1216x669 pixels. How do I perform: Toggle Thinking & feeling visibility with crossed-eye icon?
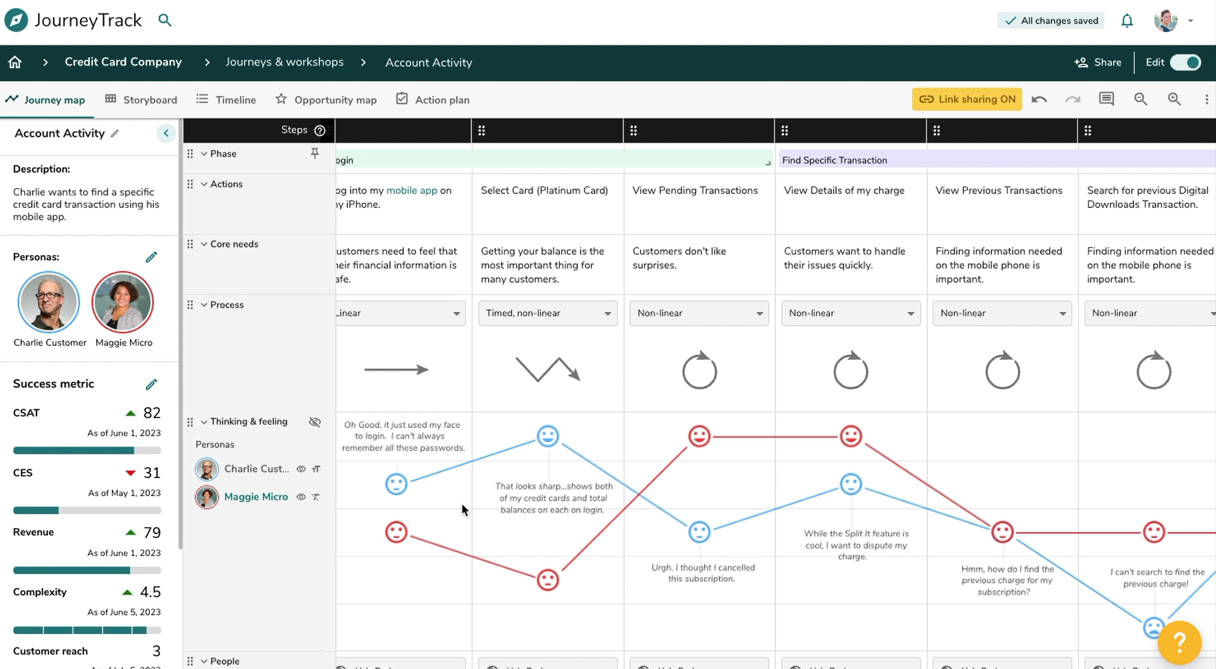coord(315,421)
